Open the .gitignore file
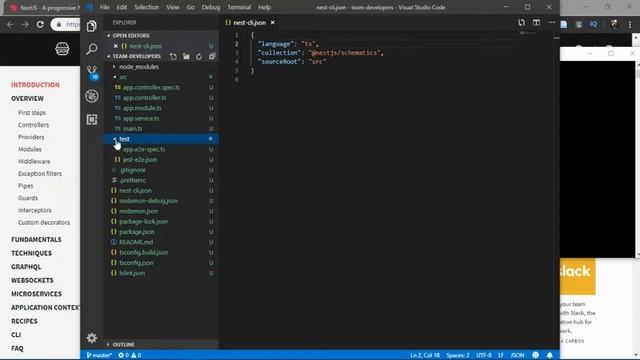 (132, 170)
